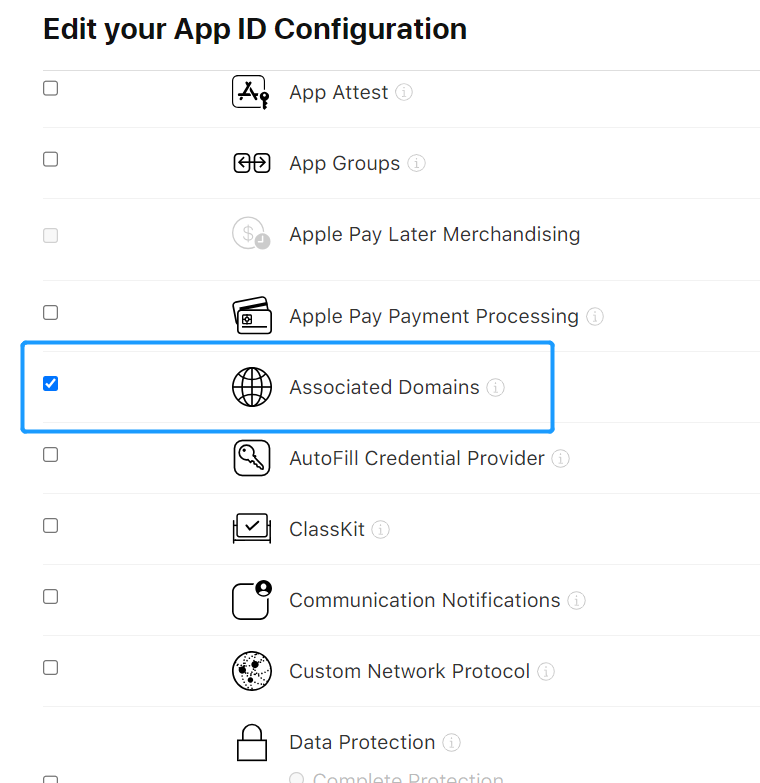Enable the App Groups checkbox
The image size is (760, 783).
point(50,159)
